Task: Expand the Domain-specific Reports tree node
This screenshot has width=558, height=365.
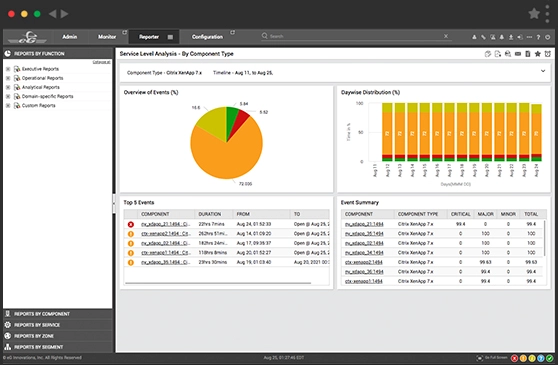Action: 8,96
